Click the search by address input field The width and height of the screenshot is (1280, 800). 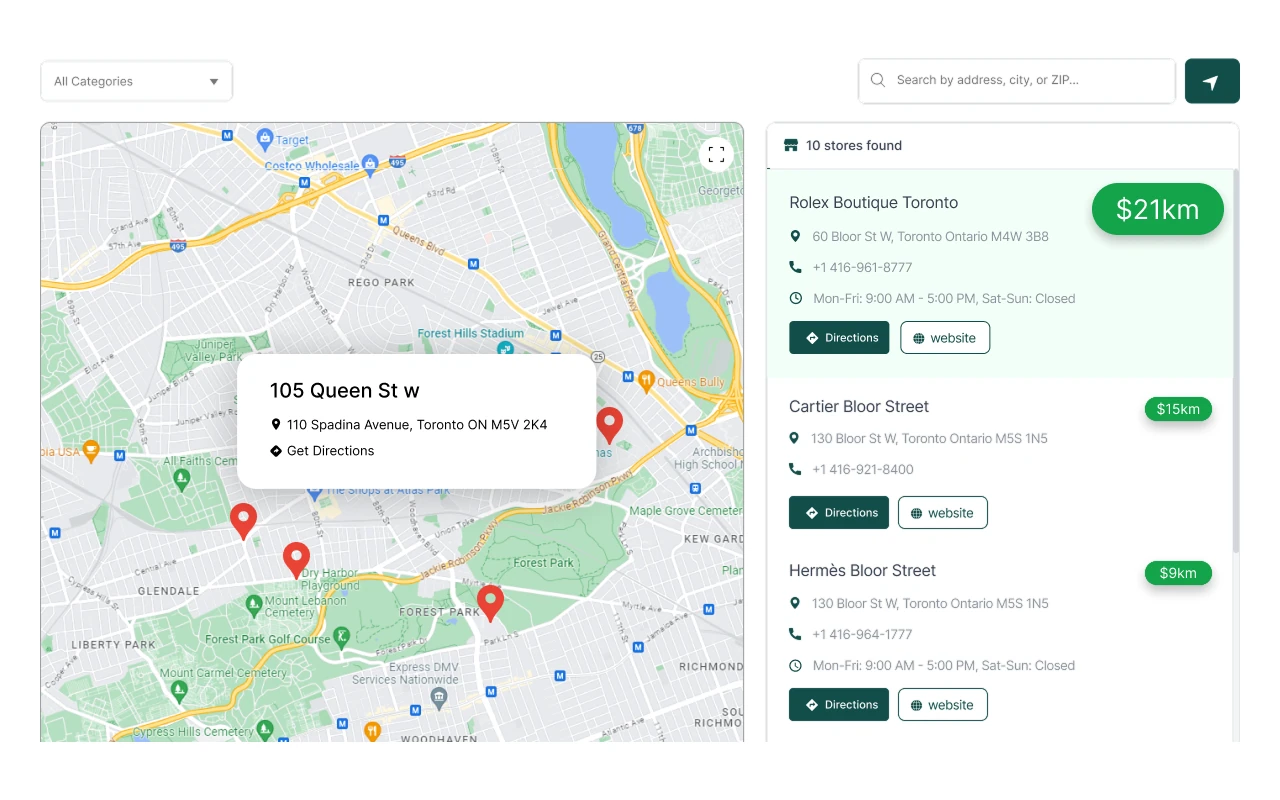1016,79
